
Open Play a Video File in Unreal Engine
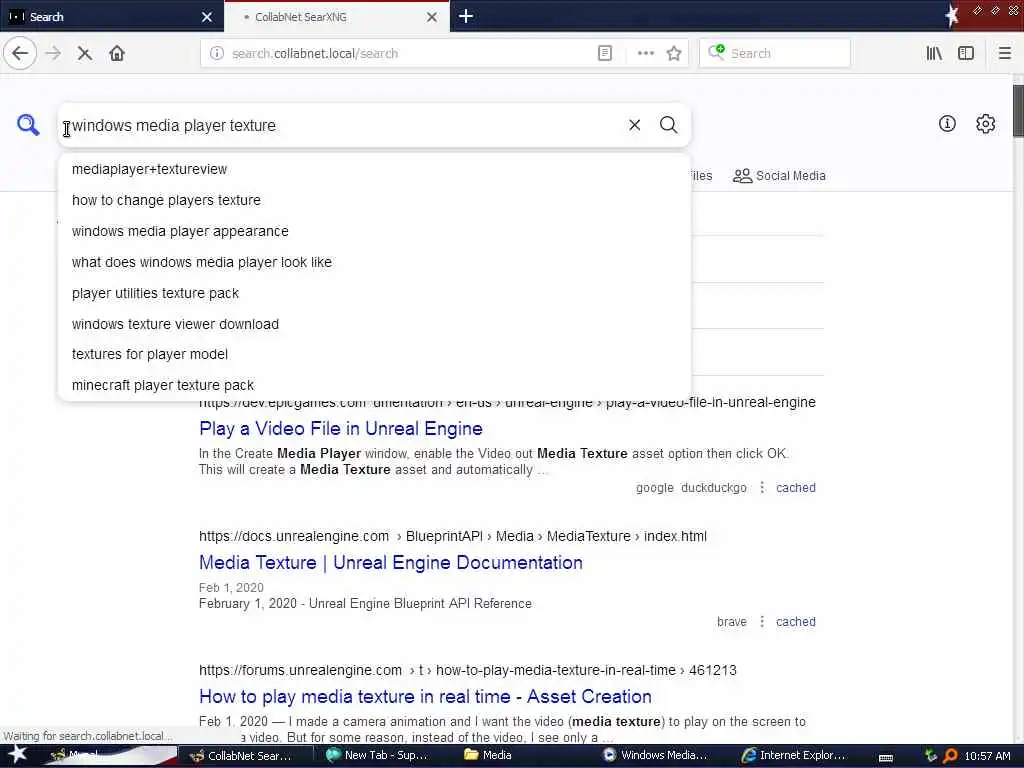(341, 428)
